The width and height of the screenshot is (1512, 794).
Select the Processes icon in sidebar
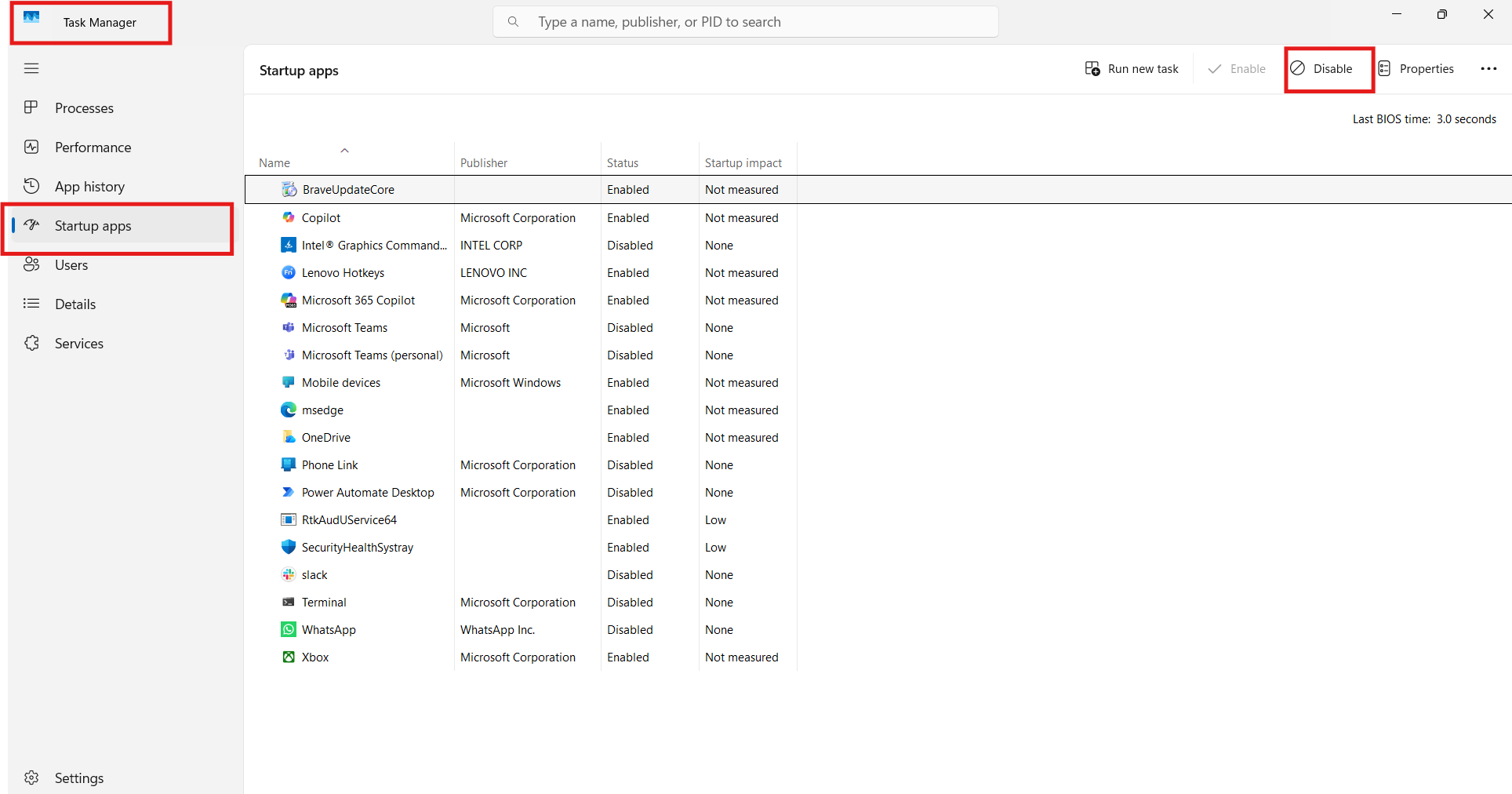point(31,107)
